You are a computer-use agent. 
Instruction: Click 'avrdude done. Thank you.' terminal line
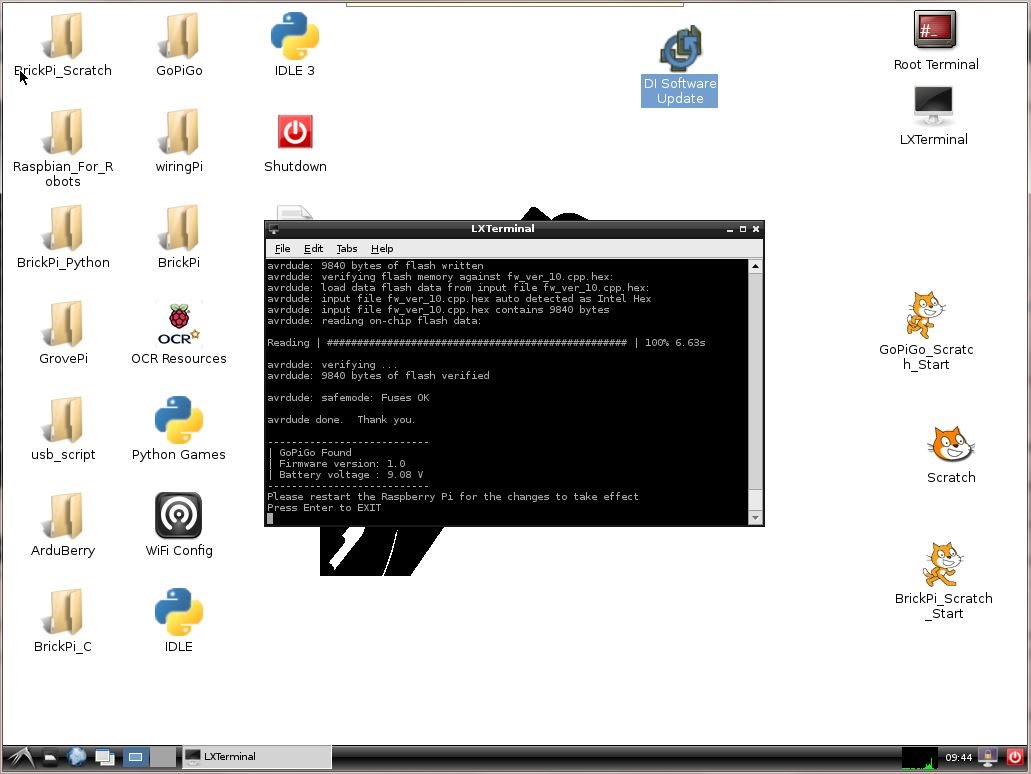click(x=341, y=420)
